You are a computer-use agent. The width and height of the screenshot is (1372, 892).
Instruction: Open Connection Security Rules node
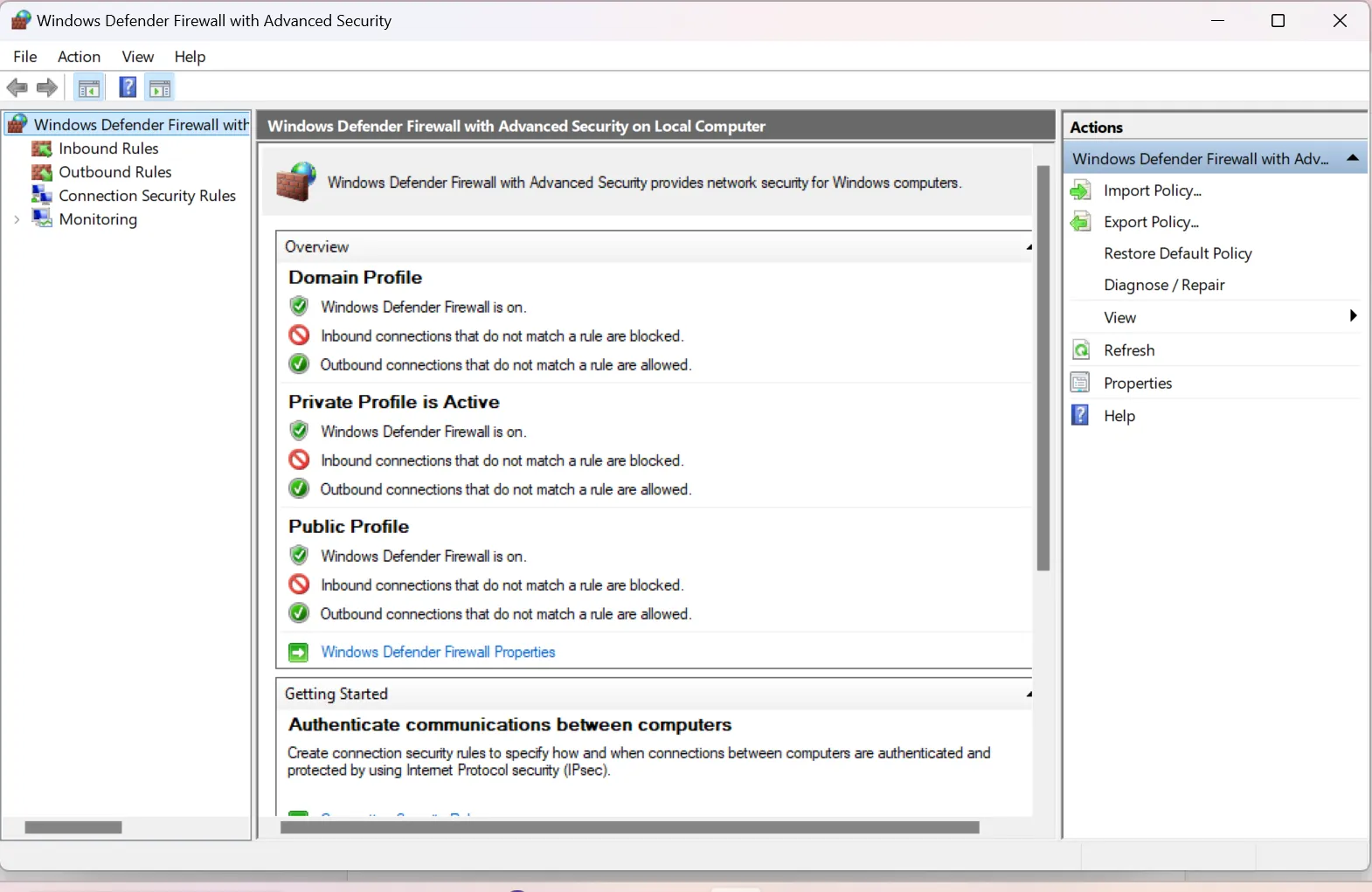(x=147, y=196)
